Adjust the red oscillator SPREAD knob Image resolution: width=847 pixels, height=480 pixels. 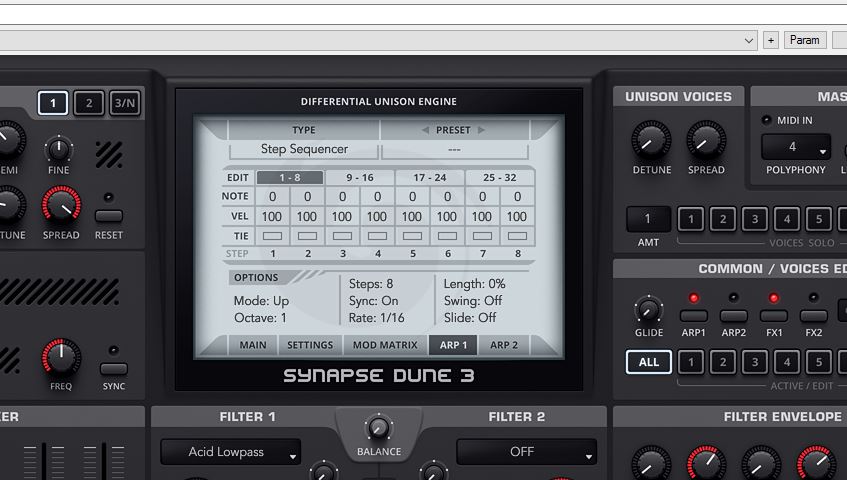62,205
